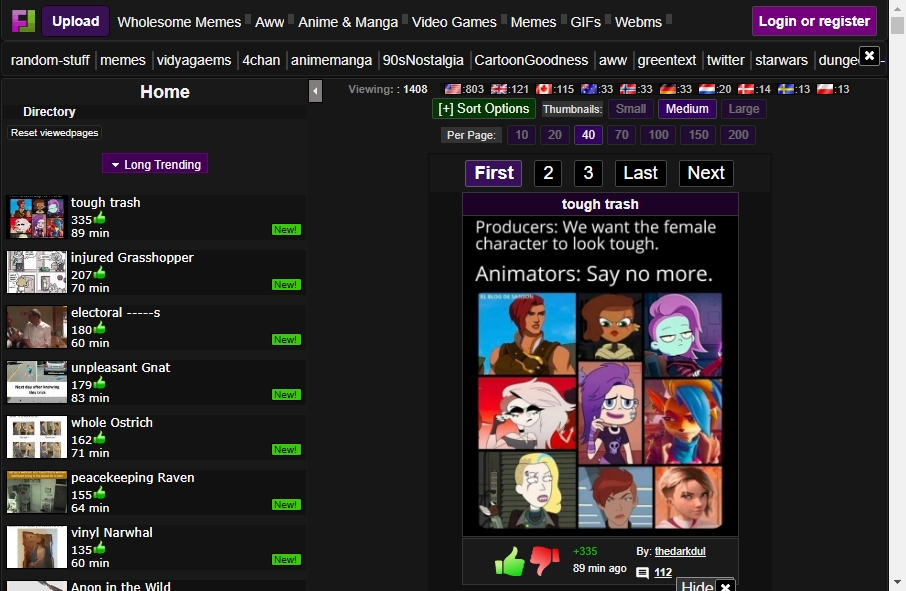Show 150 items per page

(698, 135)
